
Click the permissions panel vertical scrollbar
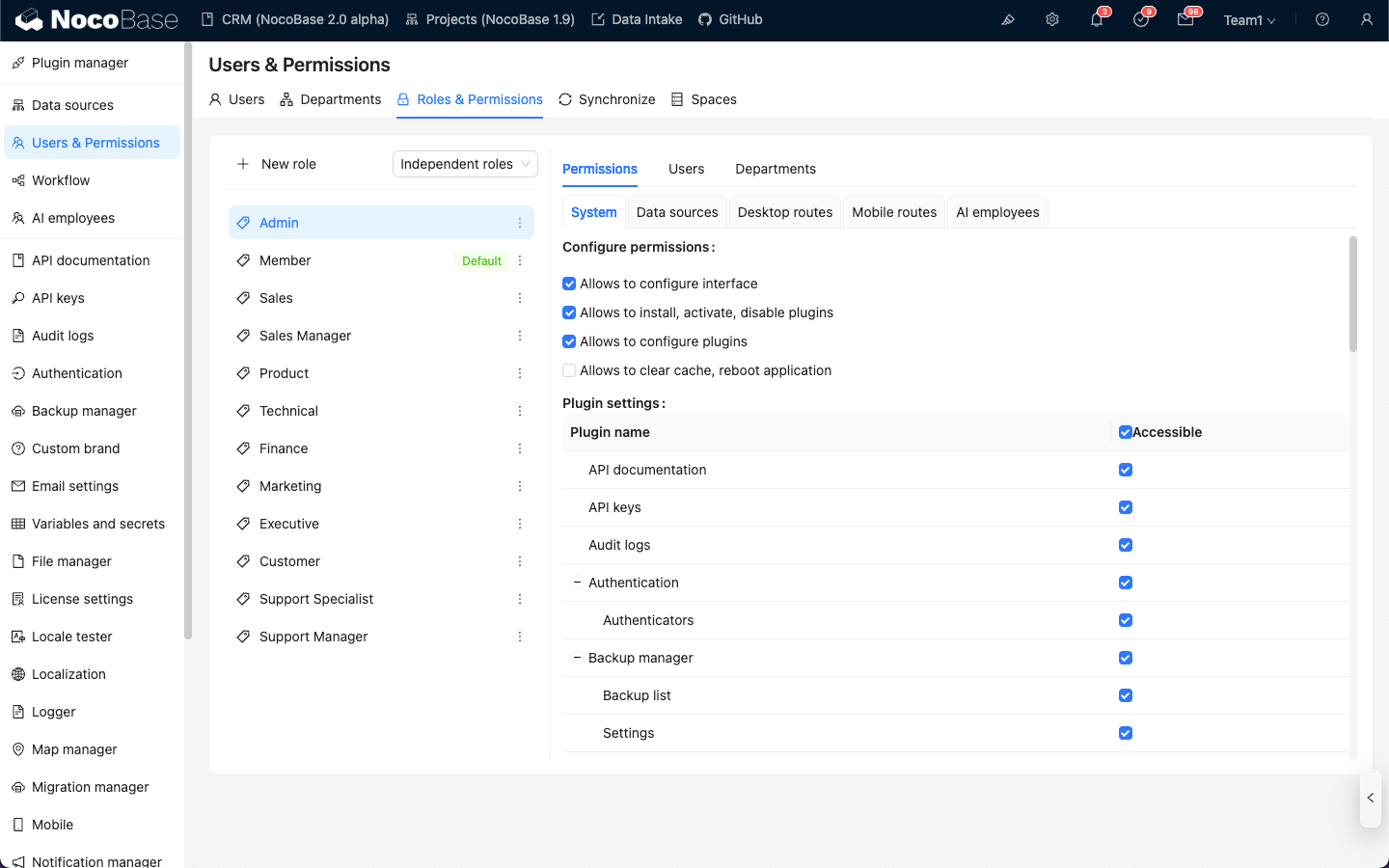1352,295
